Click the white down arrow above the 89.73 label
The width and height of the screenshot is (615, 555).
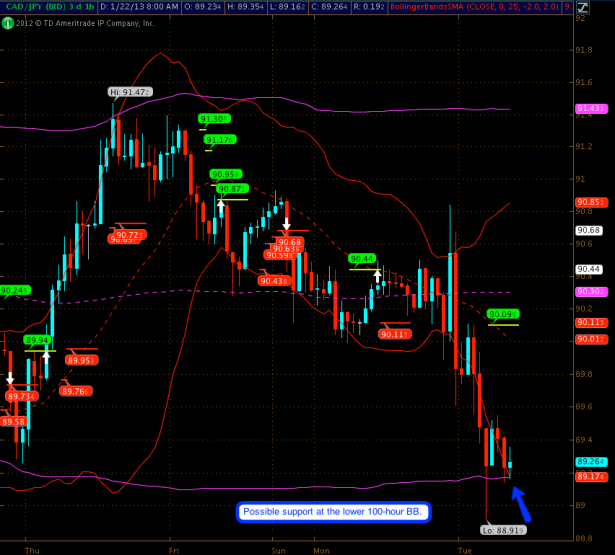(11, 379)
